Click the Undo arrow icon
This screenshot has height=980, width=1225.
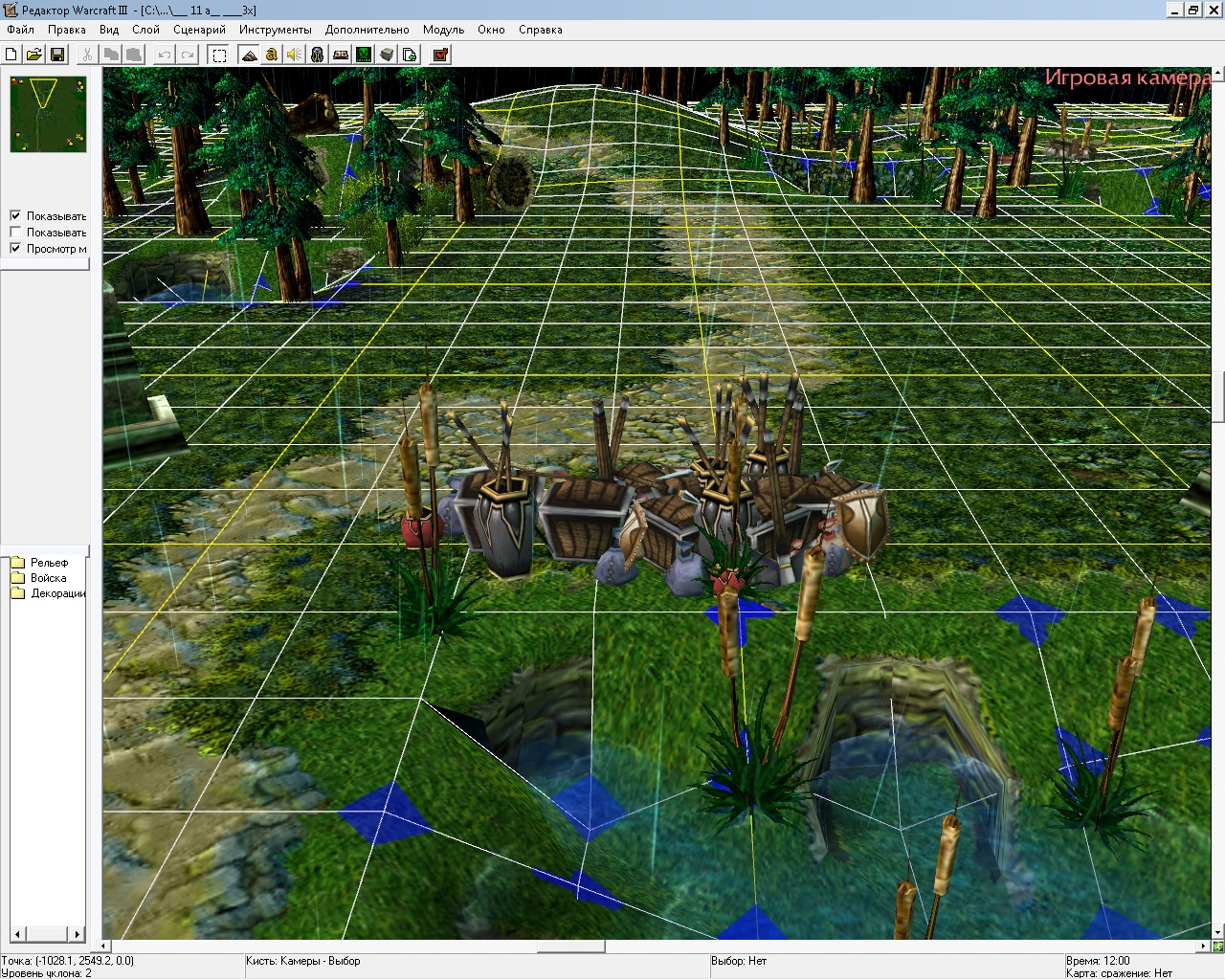(x=165, y=55)
